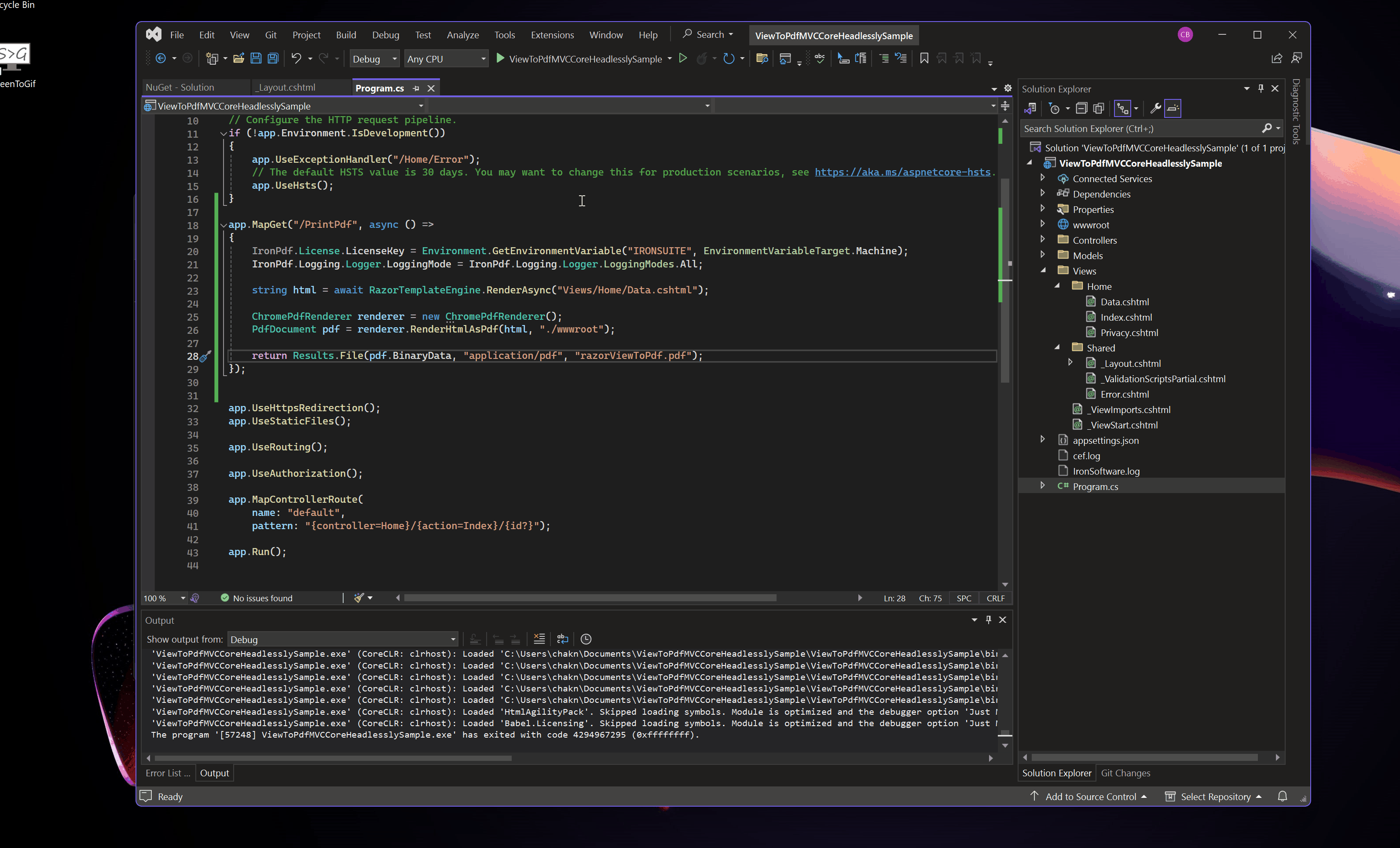Click the HTTPS link in line 14 comment
The image size is (1400, 848).
900,172
